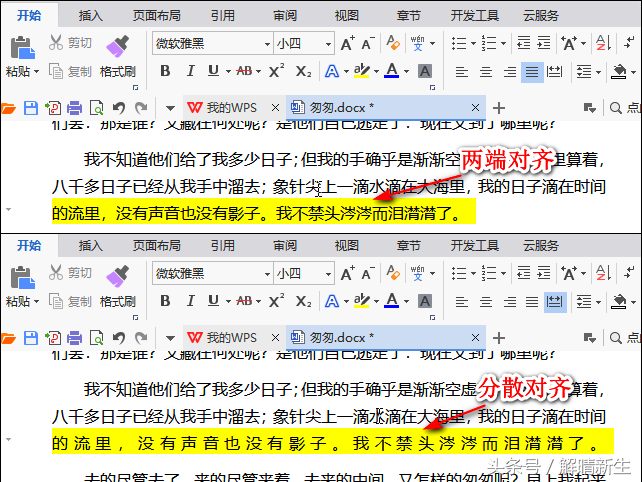Screen dimensions: 642x482
Task: Clear formatting eraser in upper WPS window
Action: coord(393,43)
